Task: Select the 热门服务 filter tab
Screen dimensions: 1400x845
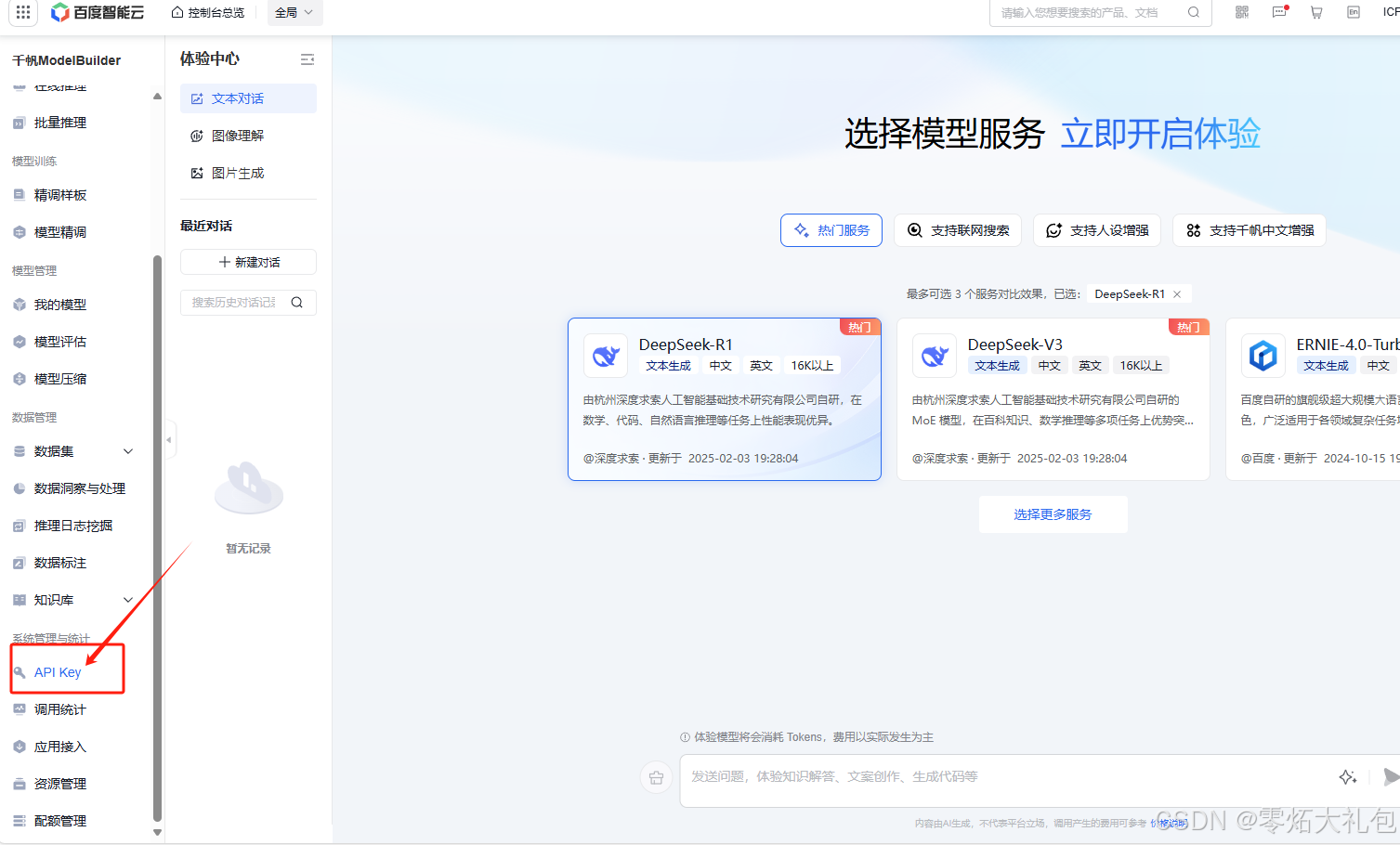Action: click(831, 230)
